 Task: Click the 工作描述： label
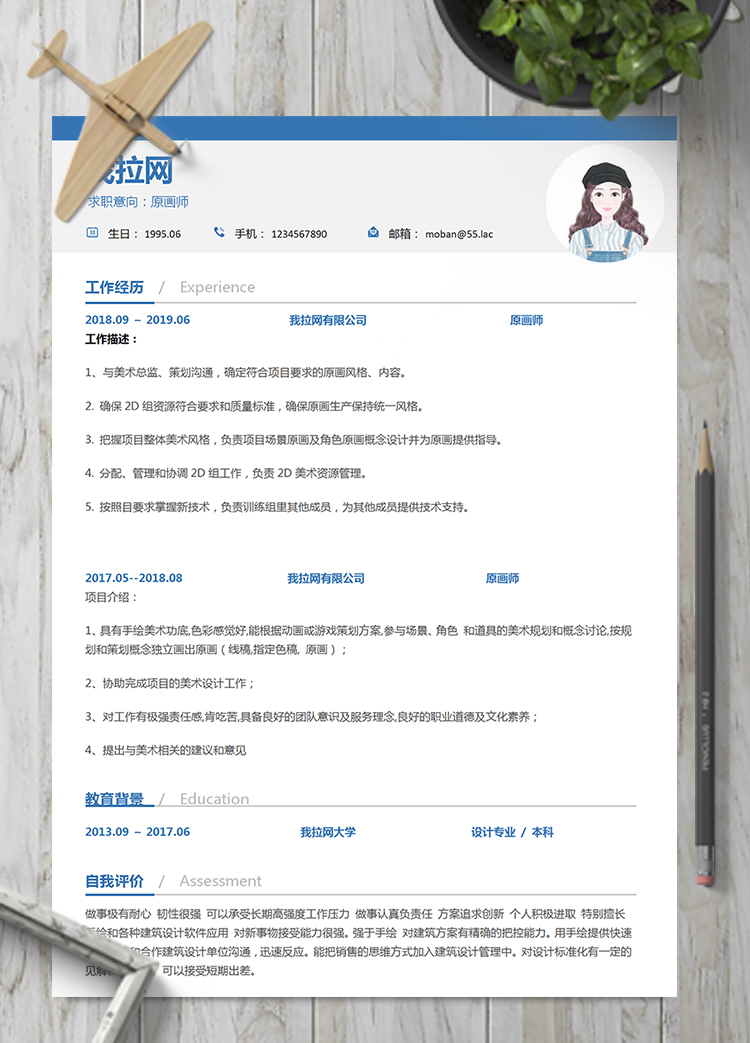(x=112, y=339)
